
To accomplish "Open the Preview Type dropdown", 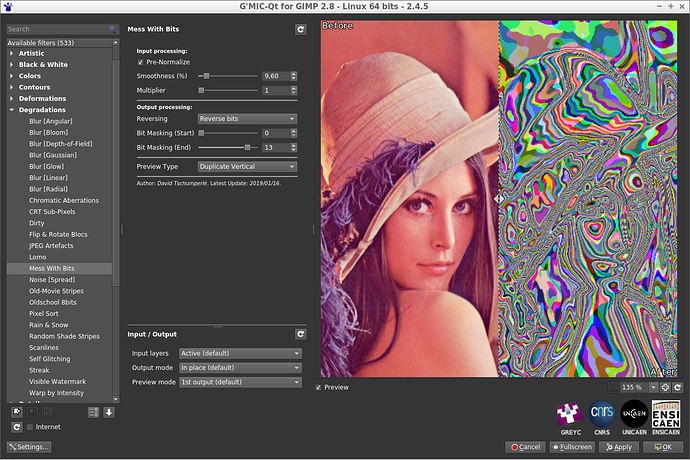I will [247, 167].
